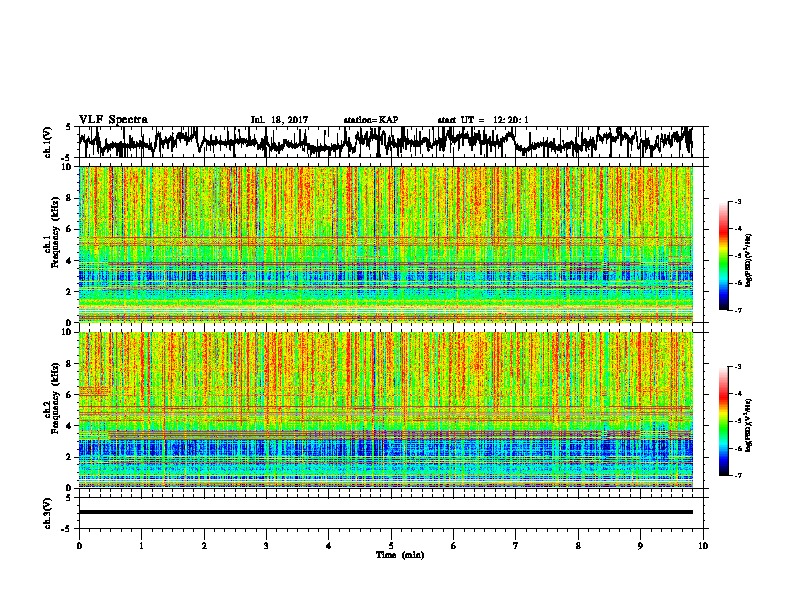The image size is (792, 612).
Task: Click the time axis tick label "9"
Action: click(x=640, y=546)
